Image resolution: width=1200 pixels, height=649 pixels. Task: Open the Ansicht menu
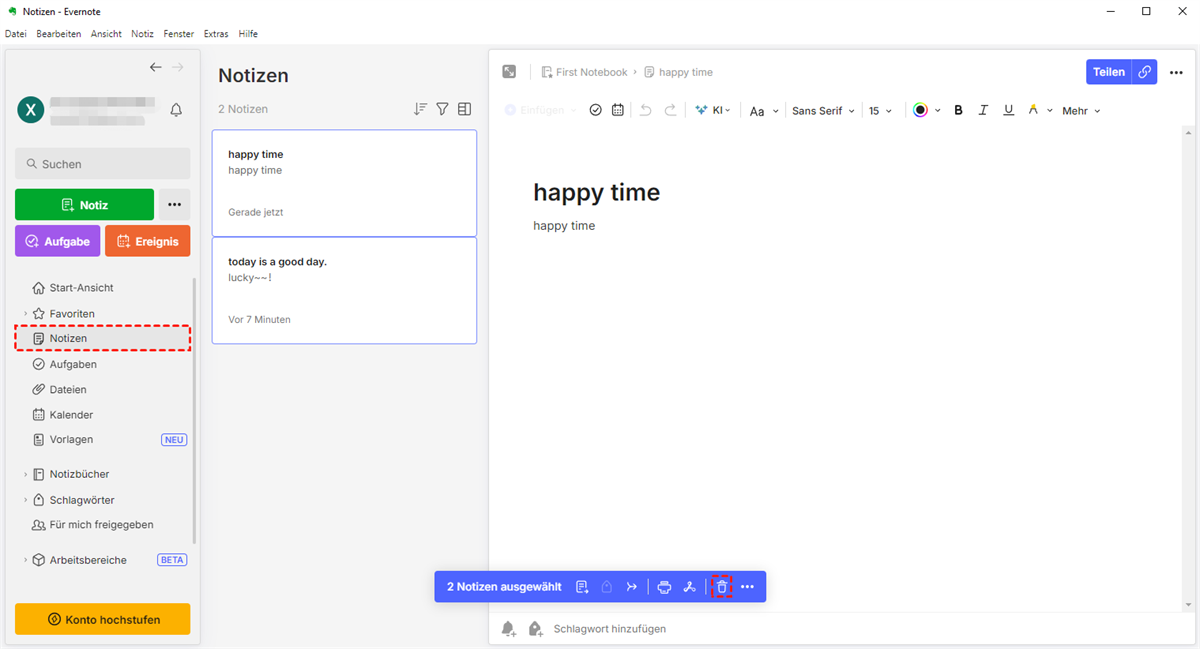[x=106, y=34]
